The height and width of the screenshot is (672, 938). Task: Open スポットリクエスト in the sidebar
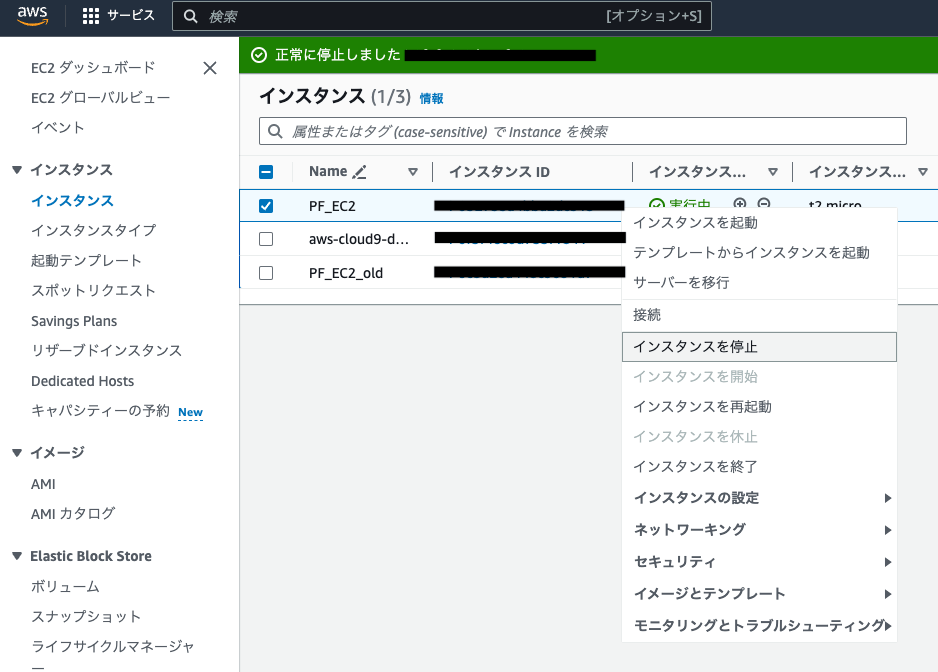coord(93,291)
